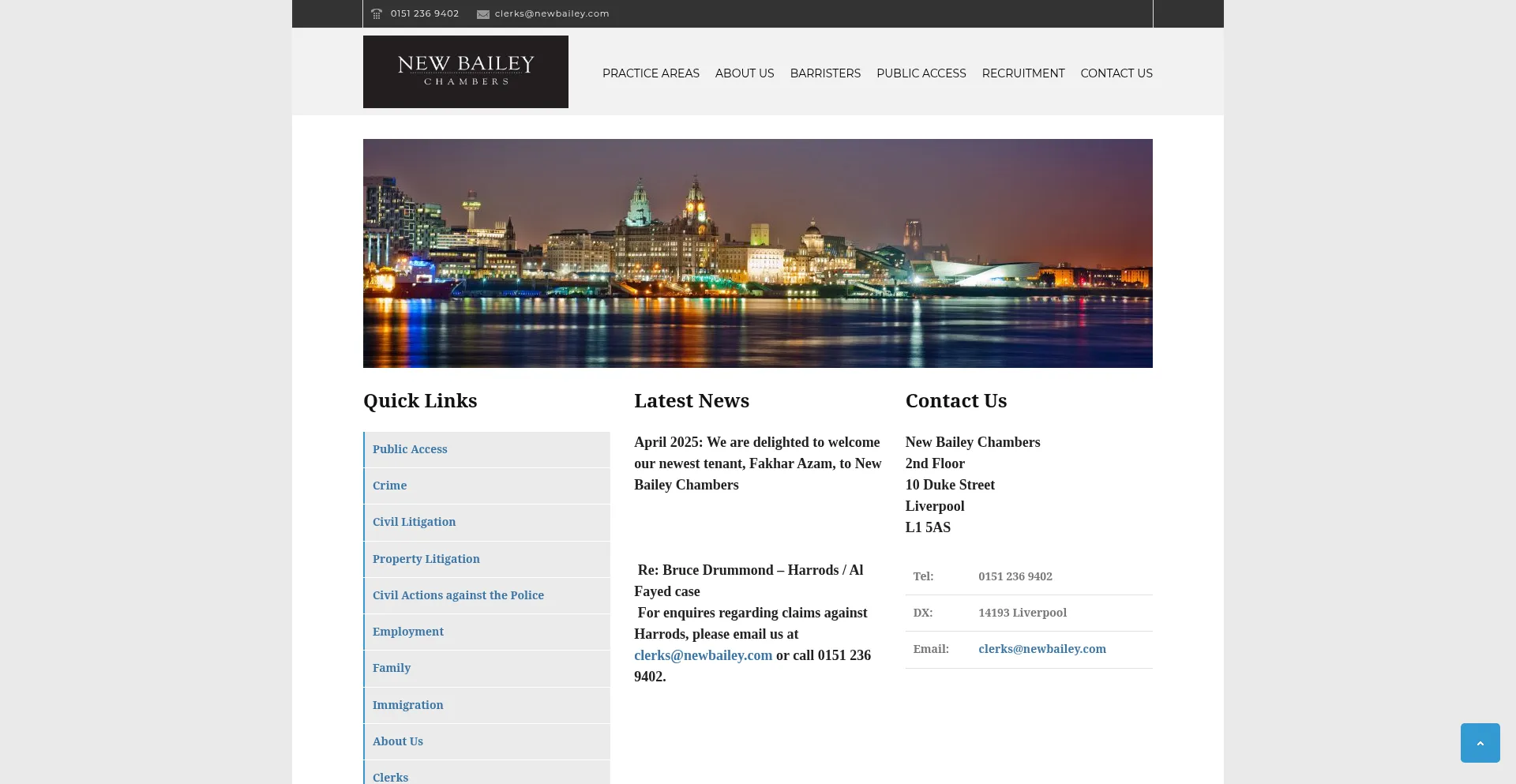Open the New Bailey Chambers logo
The height and width of the screenshot is (784, 1516).
(466, 72)
